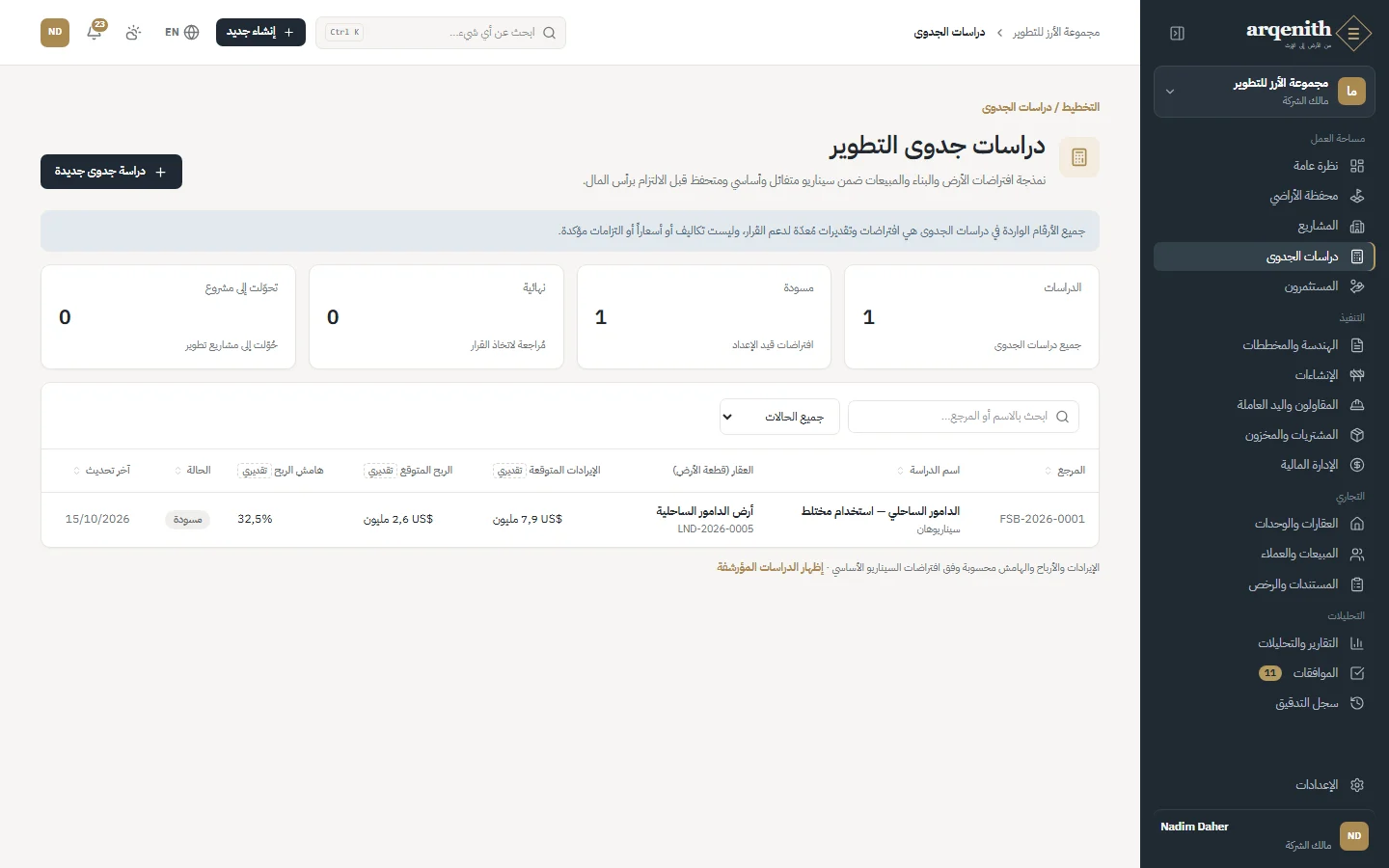
Task: Click the المقاولون واليد العاملة icon
Action: click(1357, 405)
